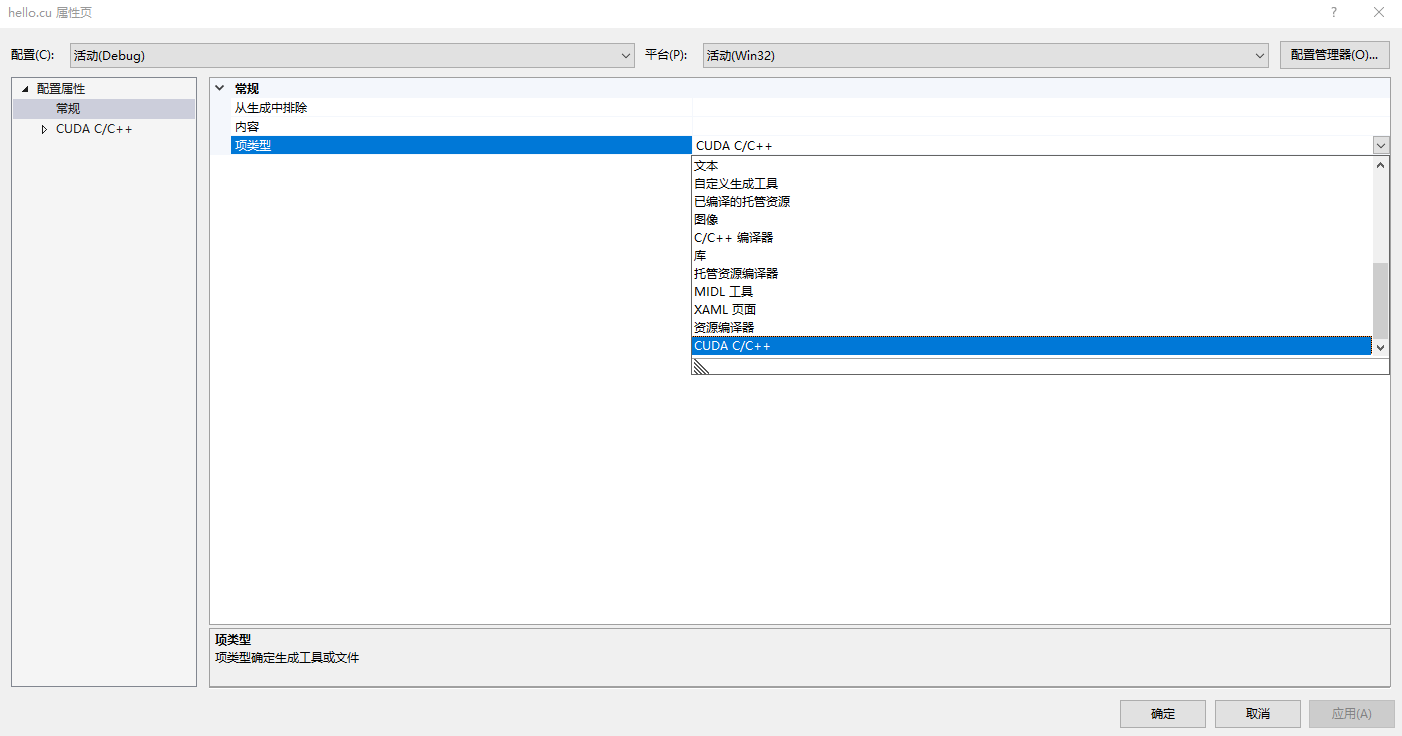Open the 配置(C) configuration dropdown

point(352,55)
